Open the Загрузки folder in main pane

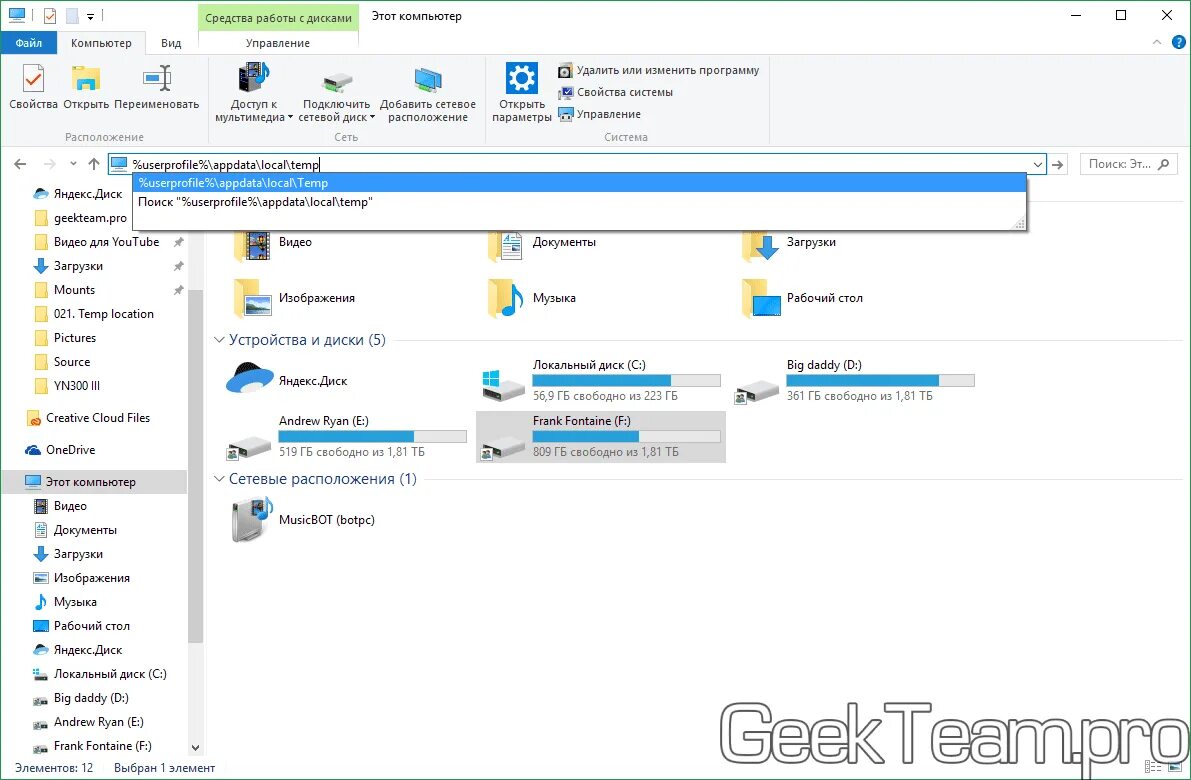click(x=788, y=244)
